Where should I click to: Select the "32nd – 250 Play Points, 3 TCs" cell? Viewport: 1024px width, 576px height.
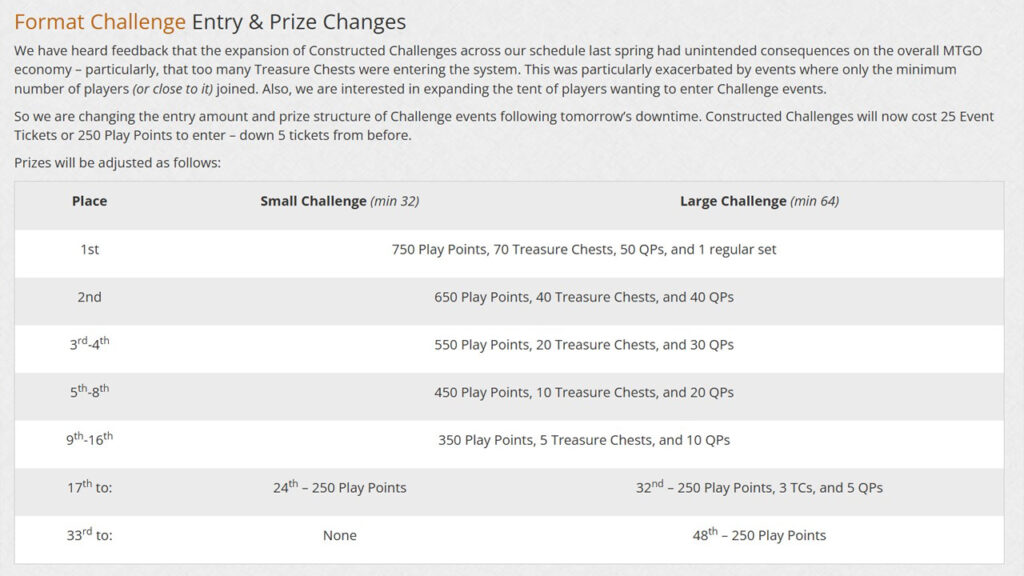pyautogui.click(x=759, y=488)
